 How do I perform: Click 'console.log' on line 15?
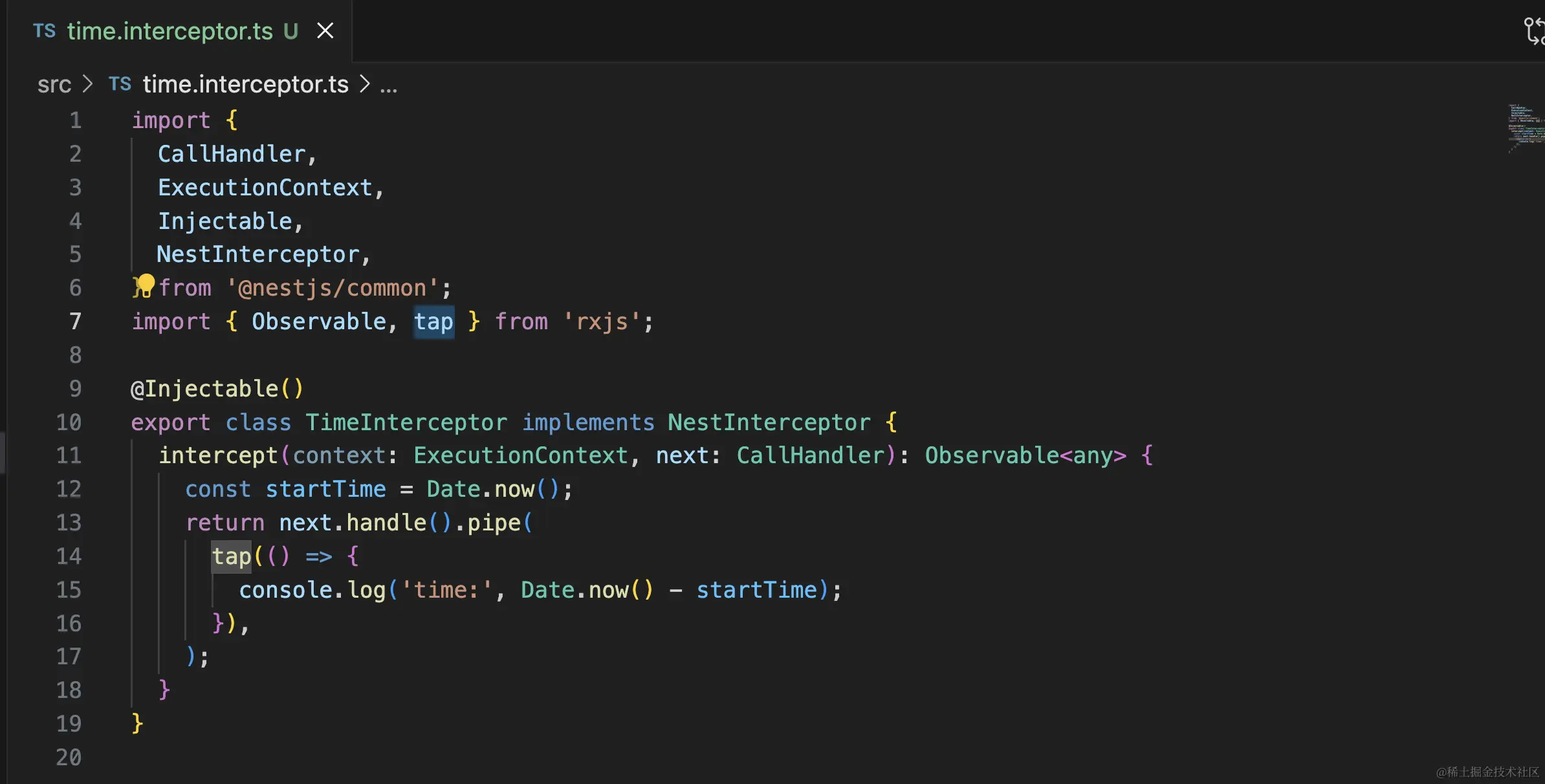(x=312, y=590)
